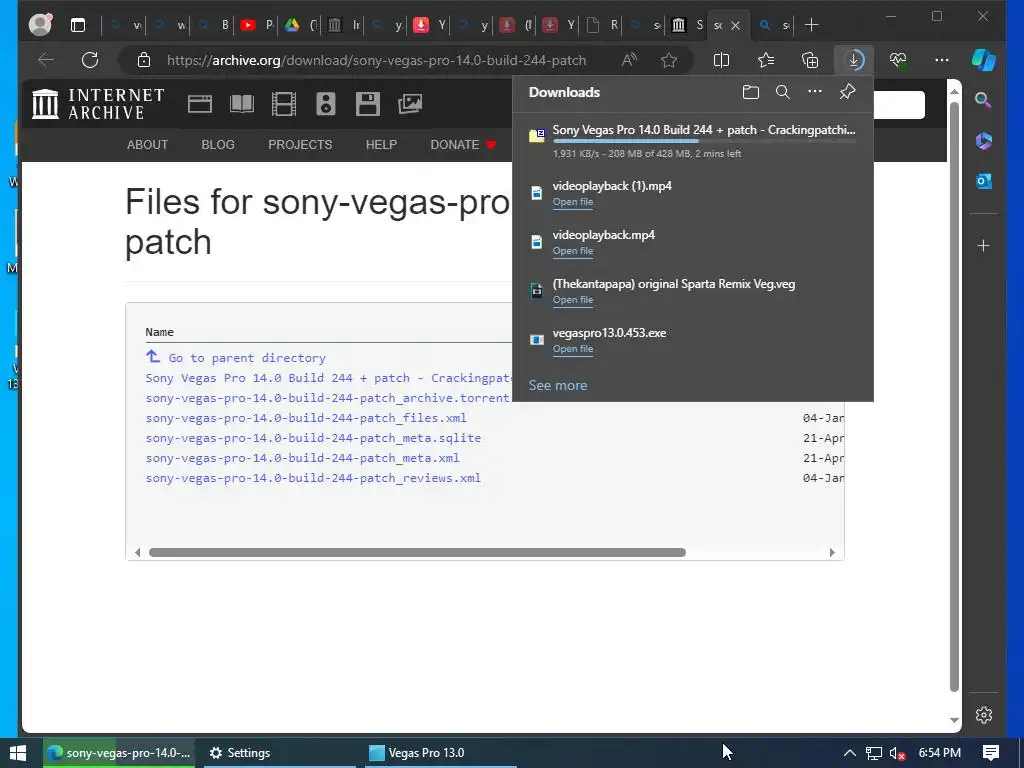Open the DONATE menu item
Viewport: 1024px width, 768px height.
click(463, 145)
